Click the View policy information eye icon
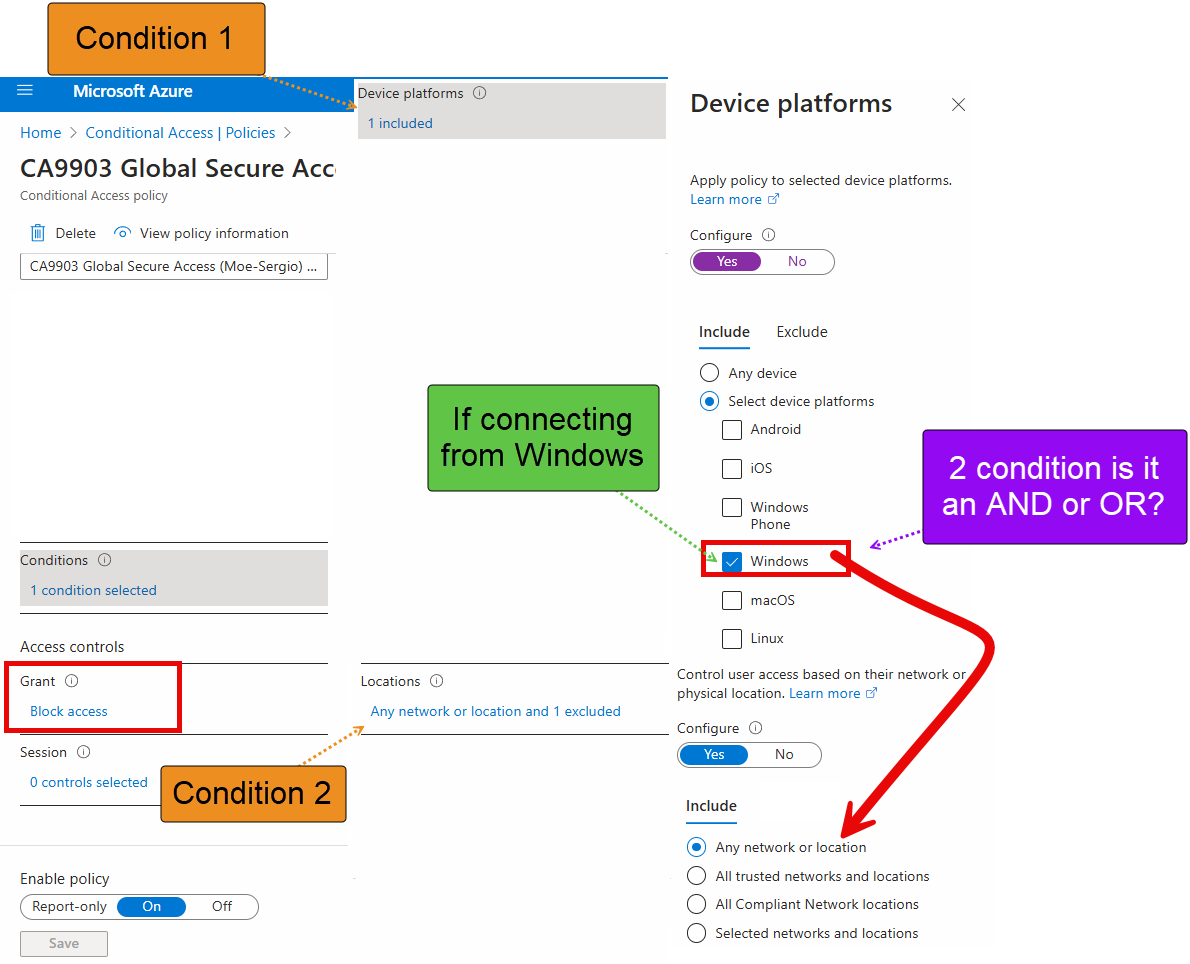The height and width of the screenshot is (964, 1190). point(122,232)
